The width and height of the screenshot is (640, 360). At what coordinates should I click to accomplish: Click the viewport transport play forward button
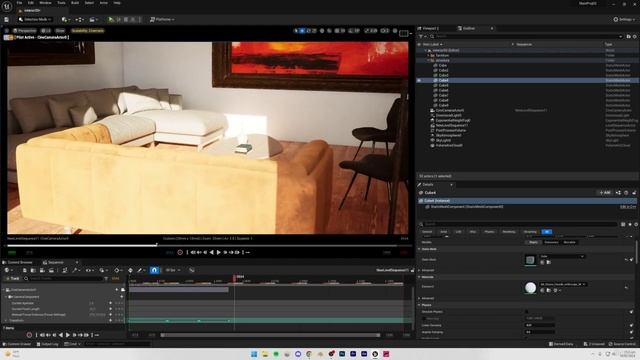coord(218,253)
